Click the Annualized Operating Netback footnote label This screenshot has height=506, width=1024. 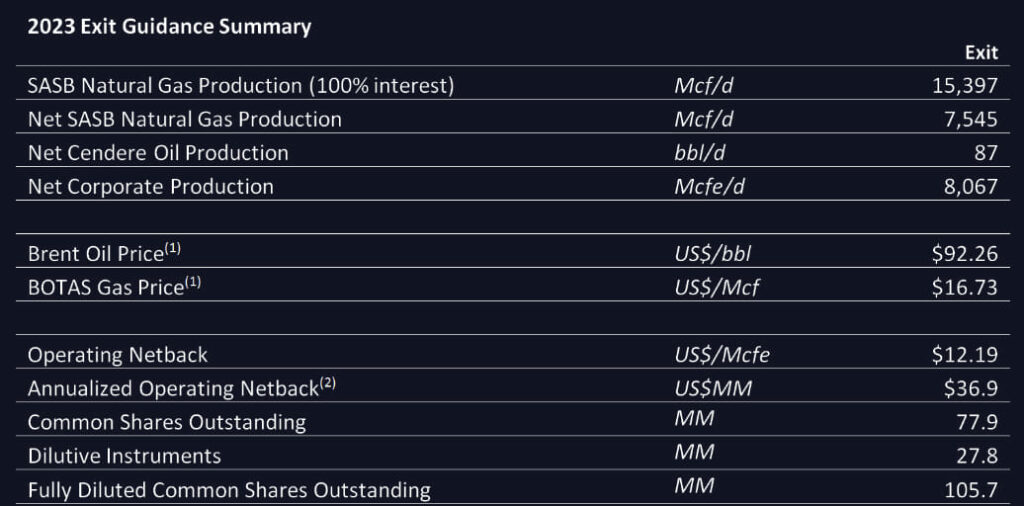pyautogui.click(x=182, y=388)
